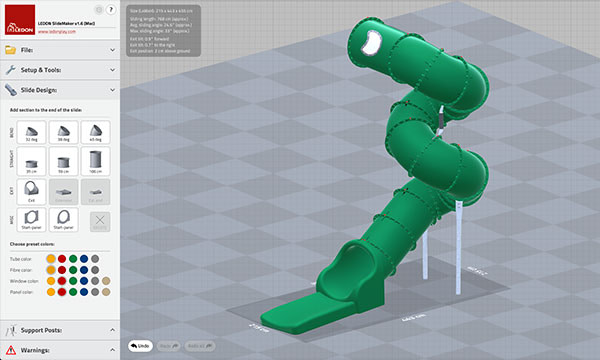Set tube color to green
600x360 pixels.
73,259
